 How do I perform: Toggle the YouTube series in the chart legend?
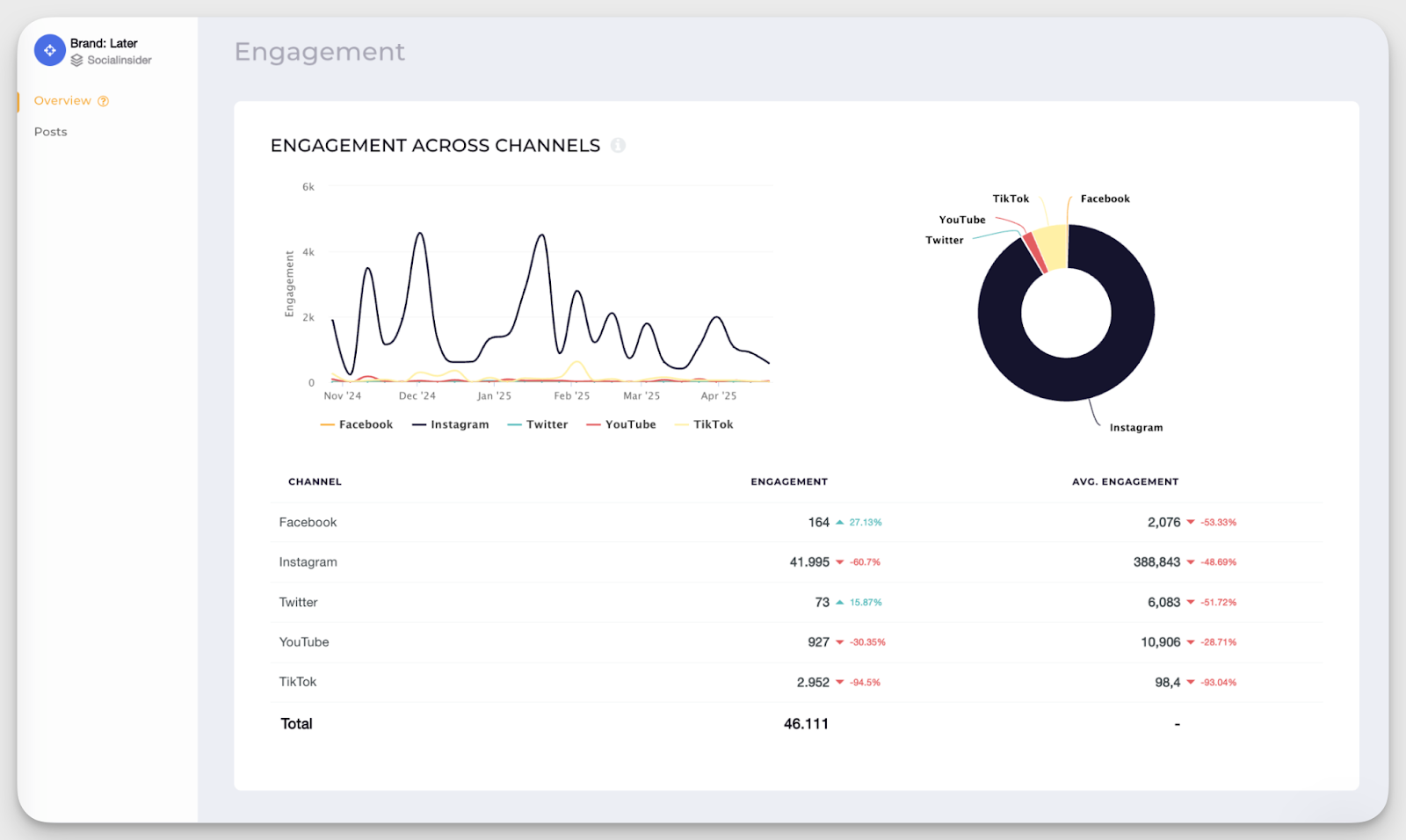[631, 424]
